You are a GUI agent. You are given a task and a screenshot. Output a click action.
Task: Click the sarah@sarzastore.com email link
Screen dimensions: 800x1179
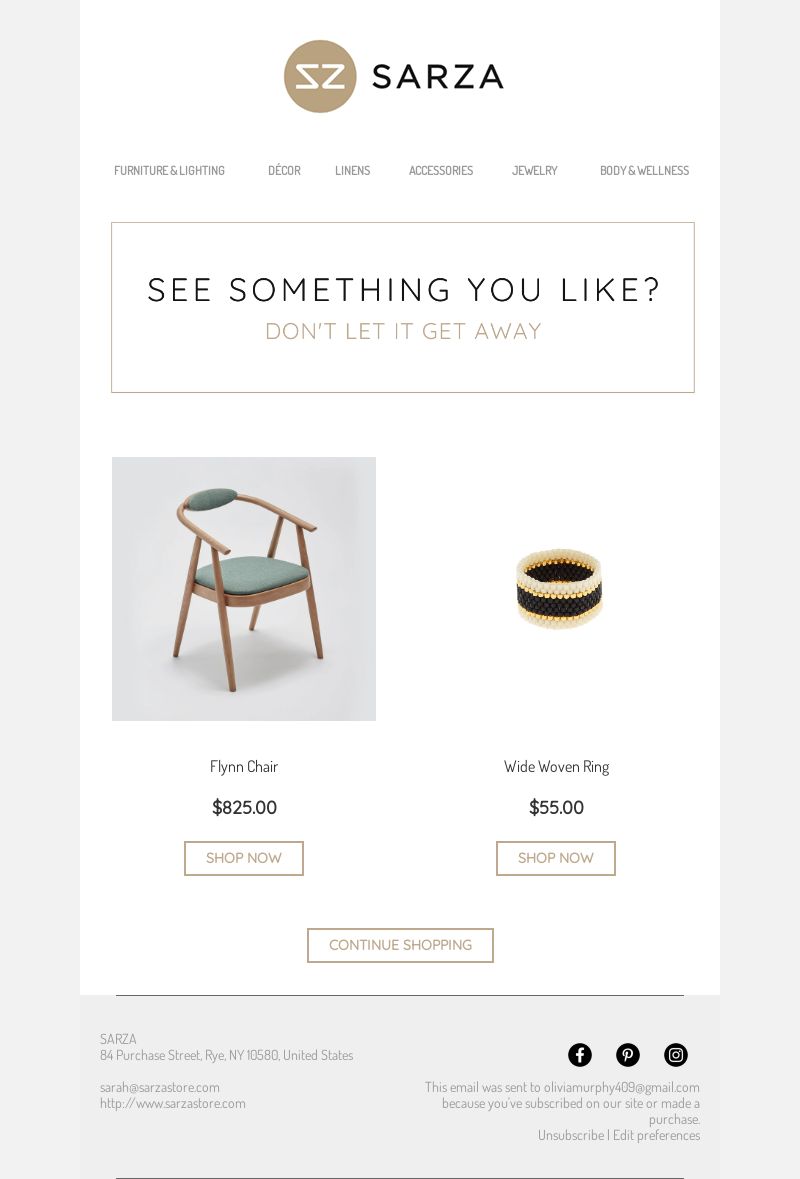(159, 1087)
